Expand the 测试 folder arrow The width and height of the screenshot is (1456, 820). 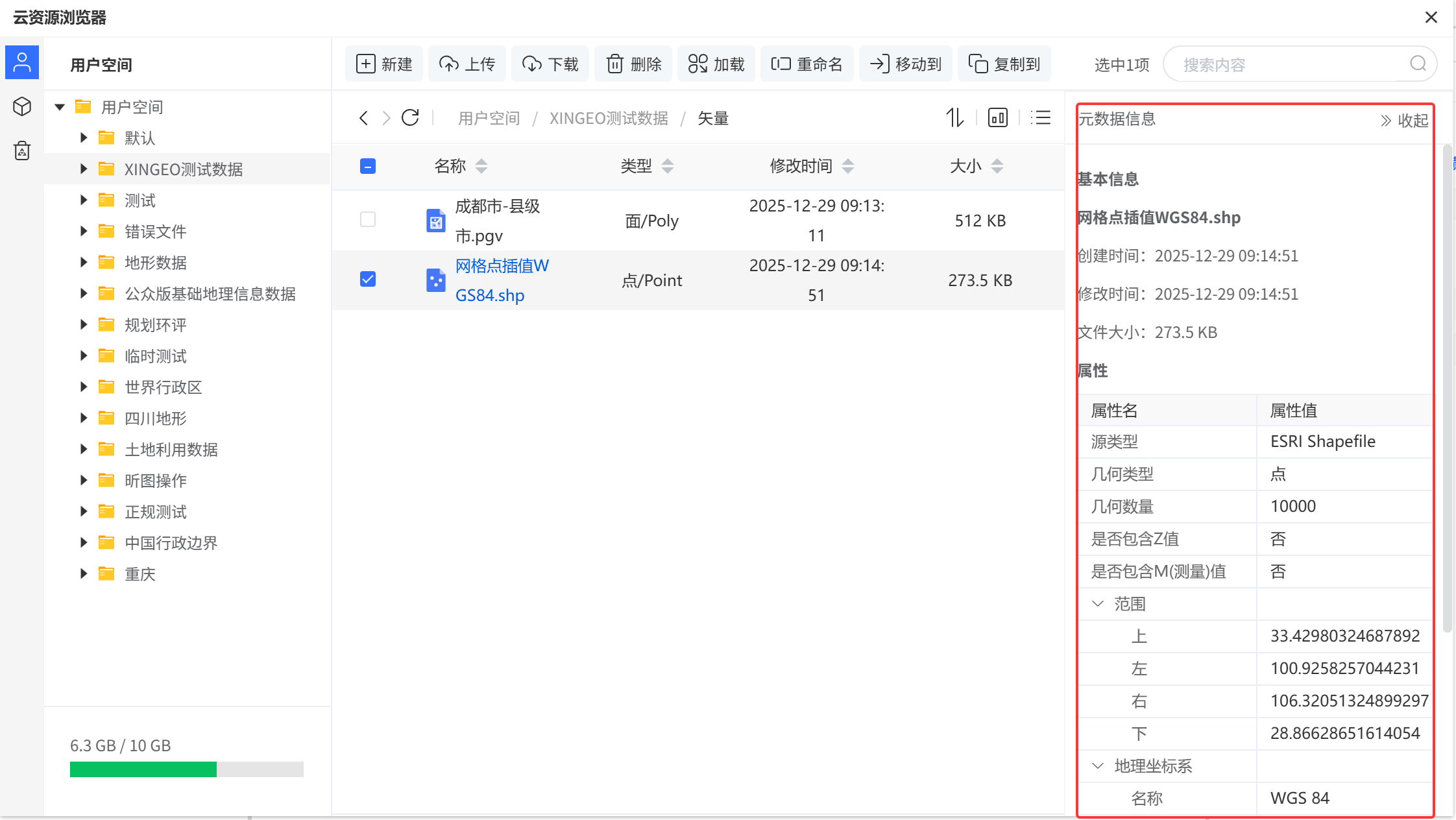[x=83, y=200]
